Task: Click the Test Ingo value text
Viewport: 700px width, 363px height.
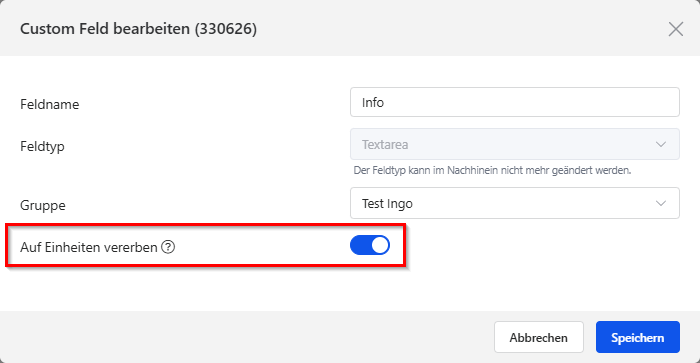Action: (387, 204)
